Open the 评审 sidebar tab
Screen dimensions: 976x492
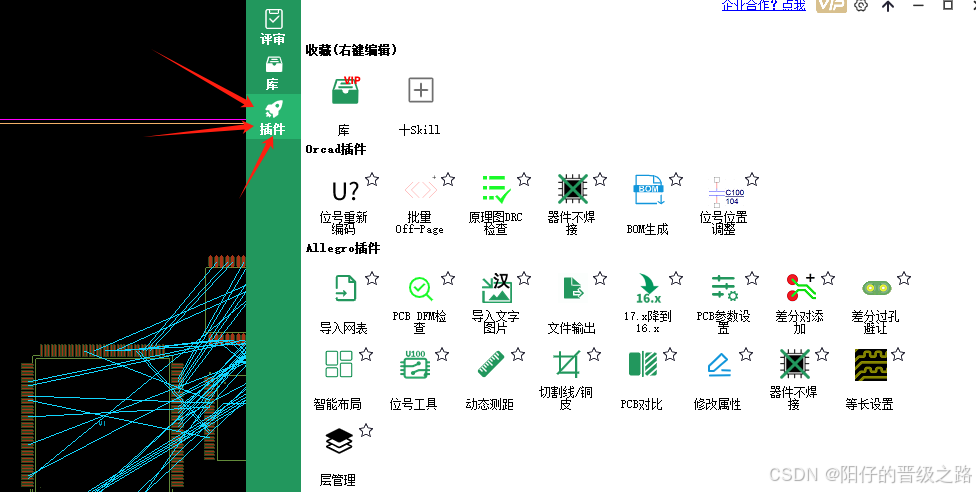273,27
